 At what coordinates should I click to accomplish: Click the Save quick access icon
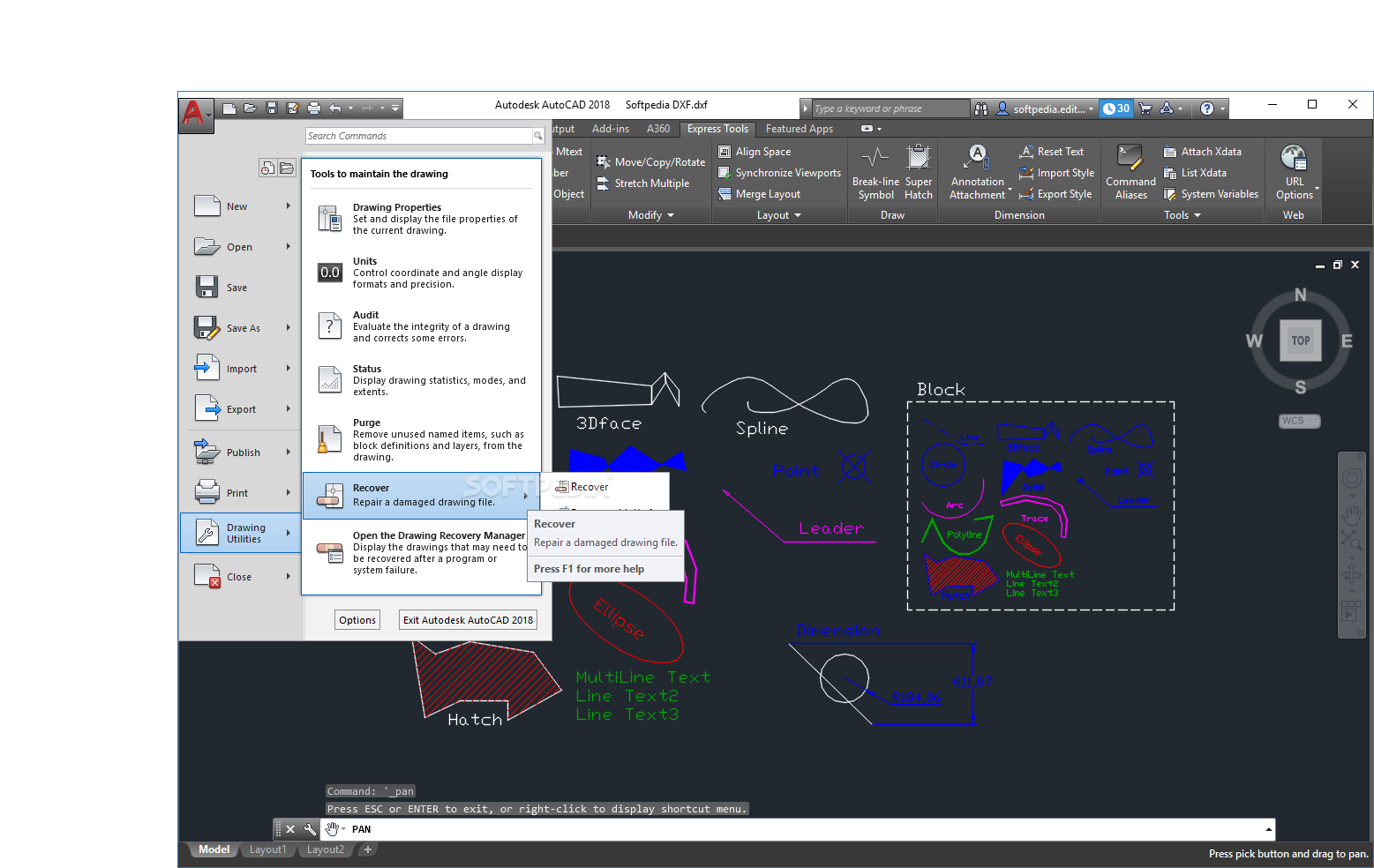click(272, 108)
